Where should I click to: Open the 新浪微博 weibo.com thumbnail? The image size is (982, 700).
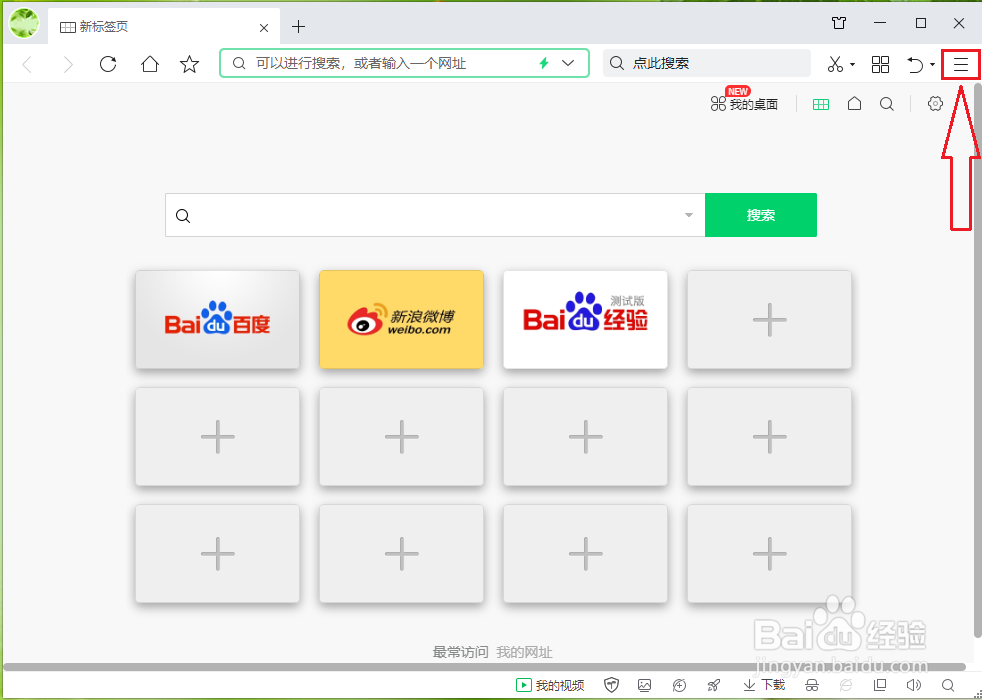[401, 319]
